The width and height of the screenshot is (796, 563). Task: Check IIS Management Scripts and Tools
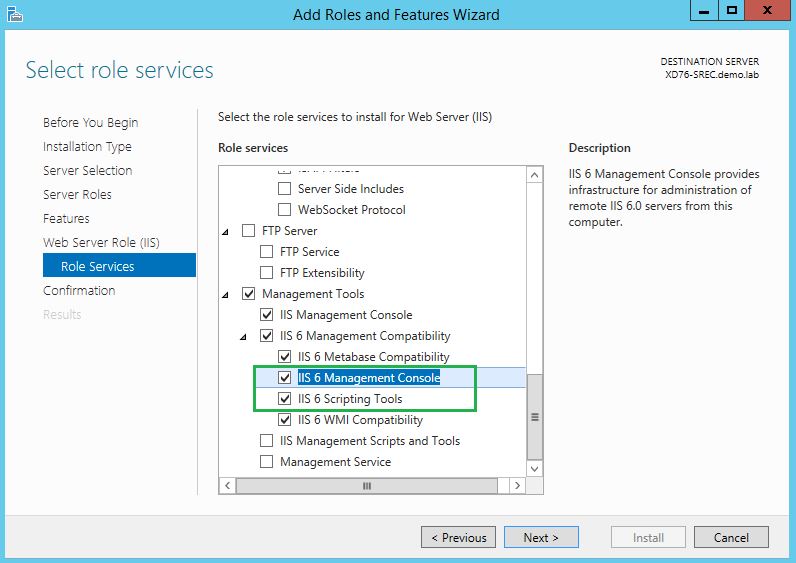coord(267,441)
